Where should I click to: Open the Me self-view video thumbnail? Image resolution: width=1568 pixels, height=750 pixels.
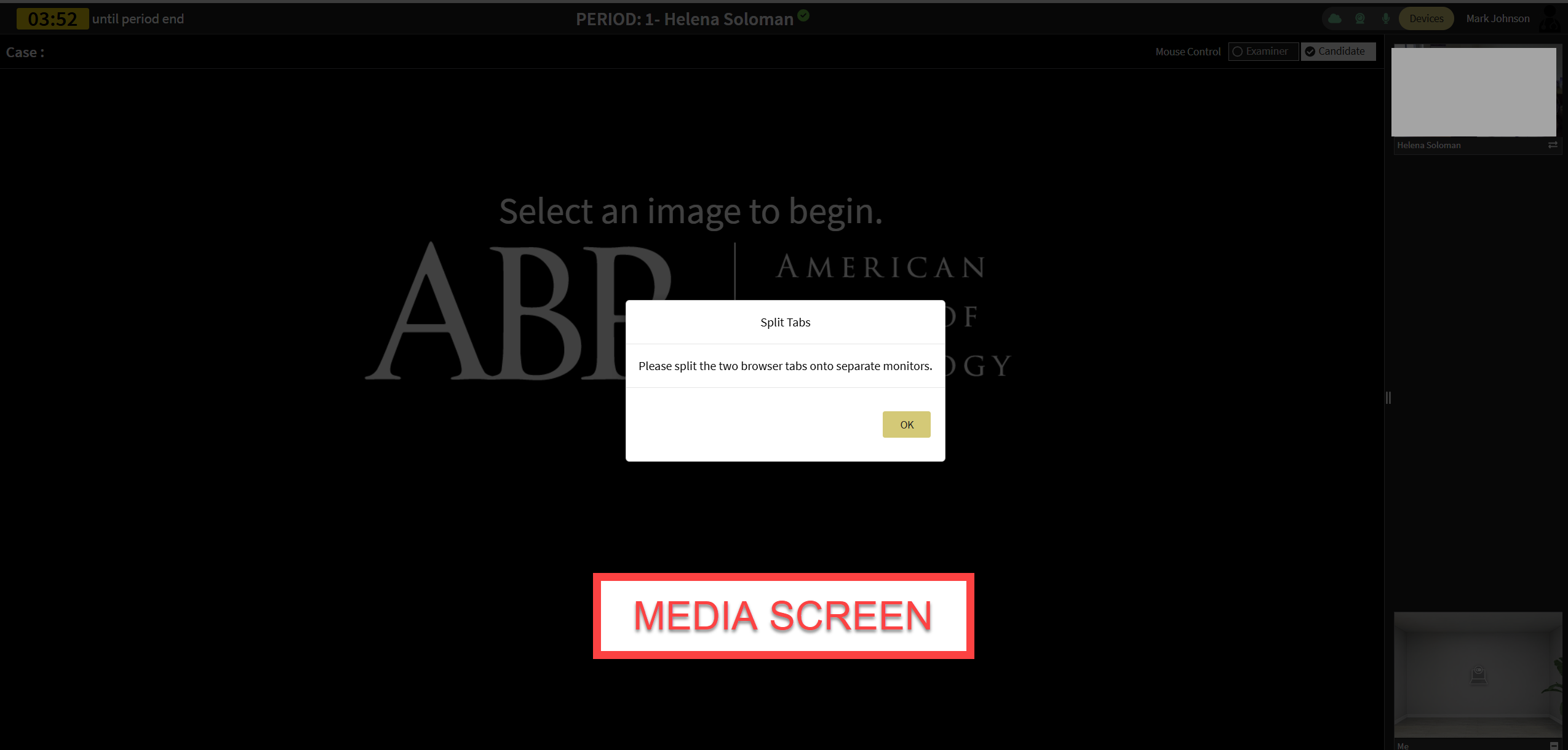(x=1478, y=674)
